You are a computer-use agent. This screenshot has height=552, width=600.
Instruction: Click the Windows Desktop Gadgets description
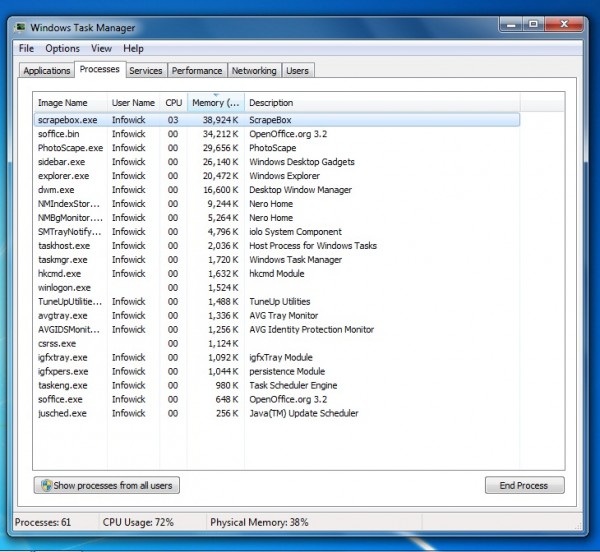pyautogui.click(x=302, y=162)
